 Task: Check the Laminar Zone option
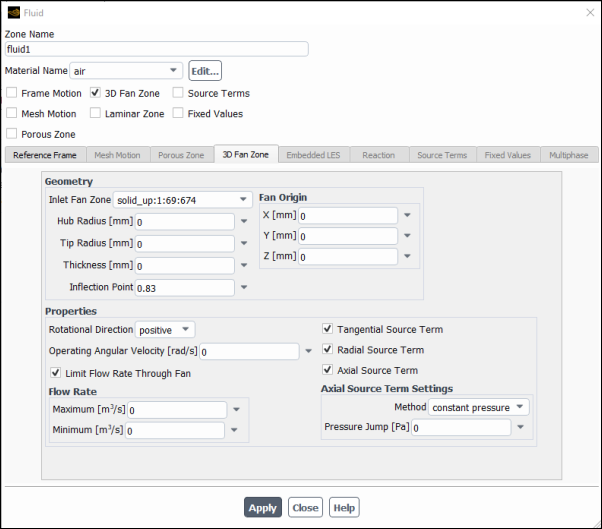click(95, 113)
